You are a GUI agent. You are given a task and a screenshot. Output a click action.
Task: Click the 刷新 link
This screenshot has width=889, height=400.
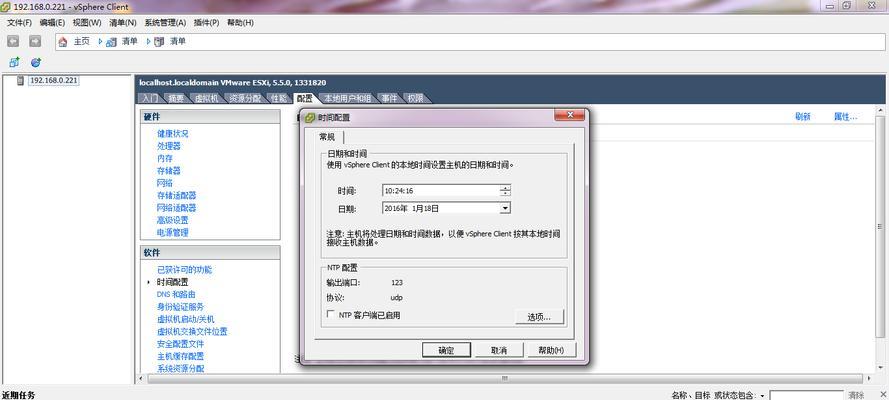click(x=803, y=117)
